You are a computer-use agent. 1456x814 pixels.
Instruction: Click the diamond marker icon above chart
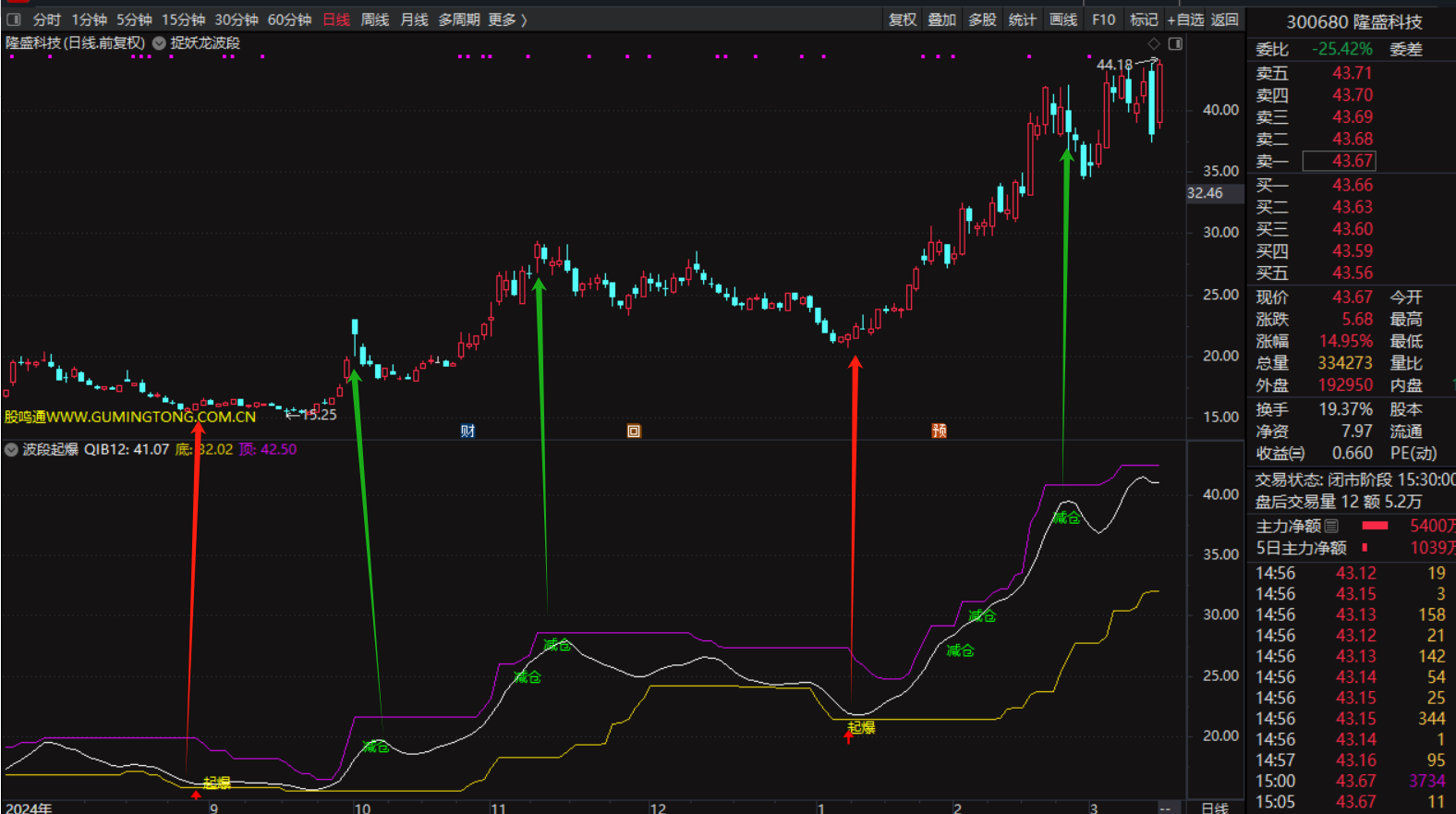1153,43
